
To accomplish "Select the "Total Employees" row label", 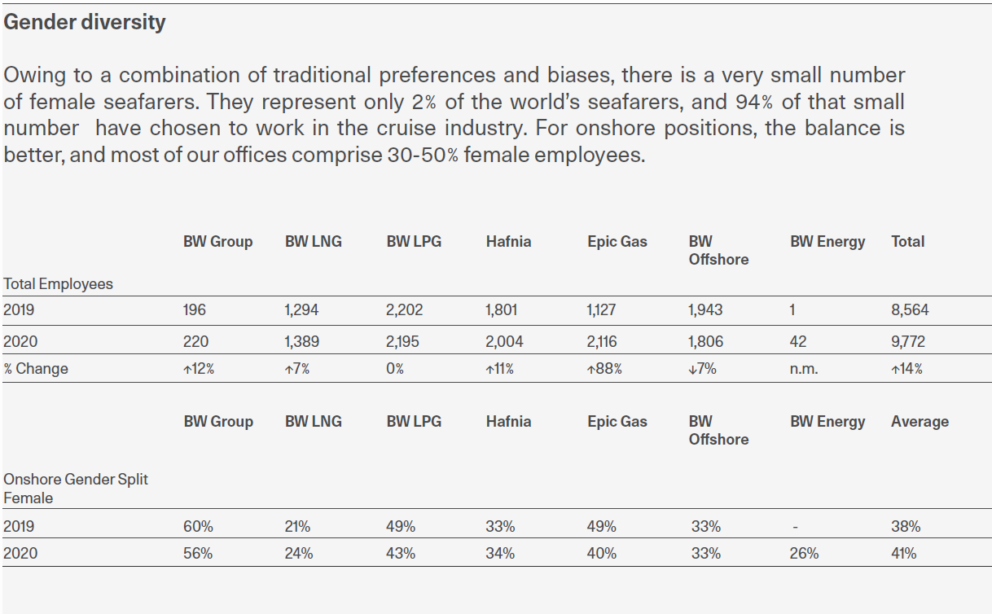I will click(x=58, y=284).
